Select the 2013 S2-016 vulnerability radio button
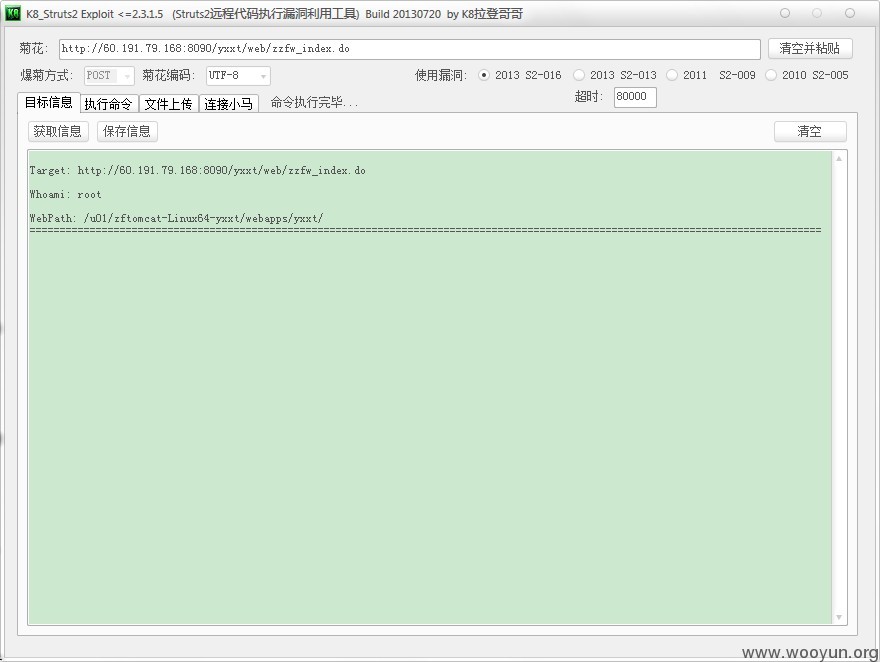880x662 pixels. (x=483, y=75)
